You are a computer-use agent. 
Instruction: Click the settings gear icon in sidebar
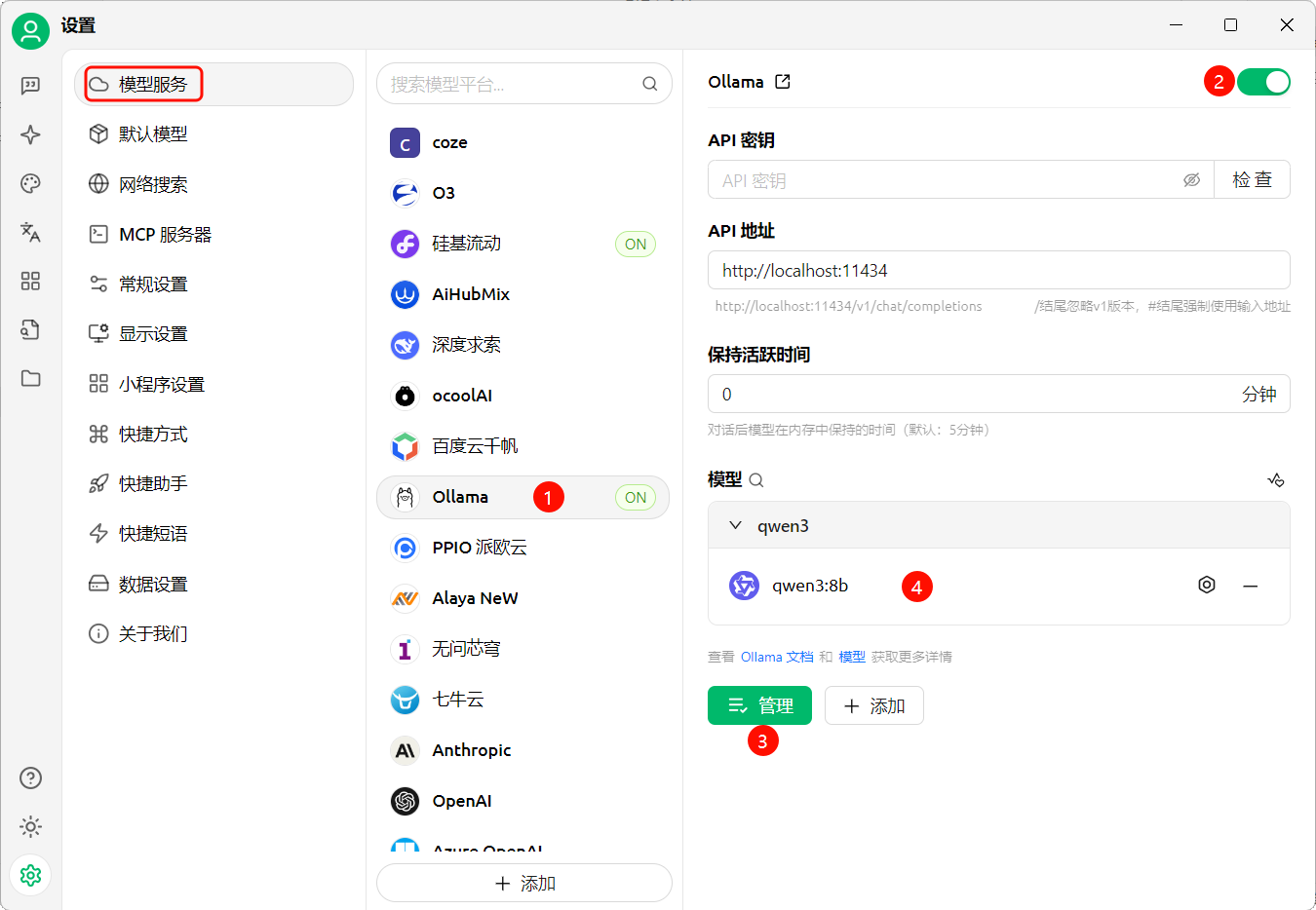(30, 875)
